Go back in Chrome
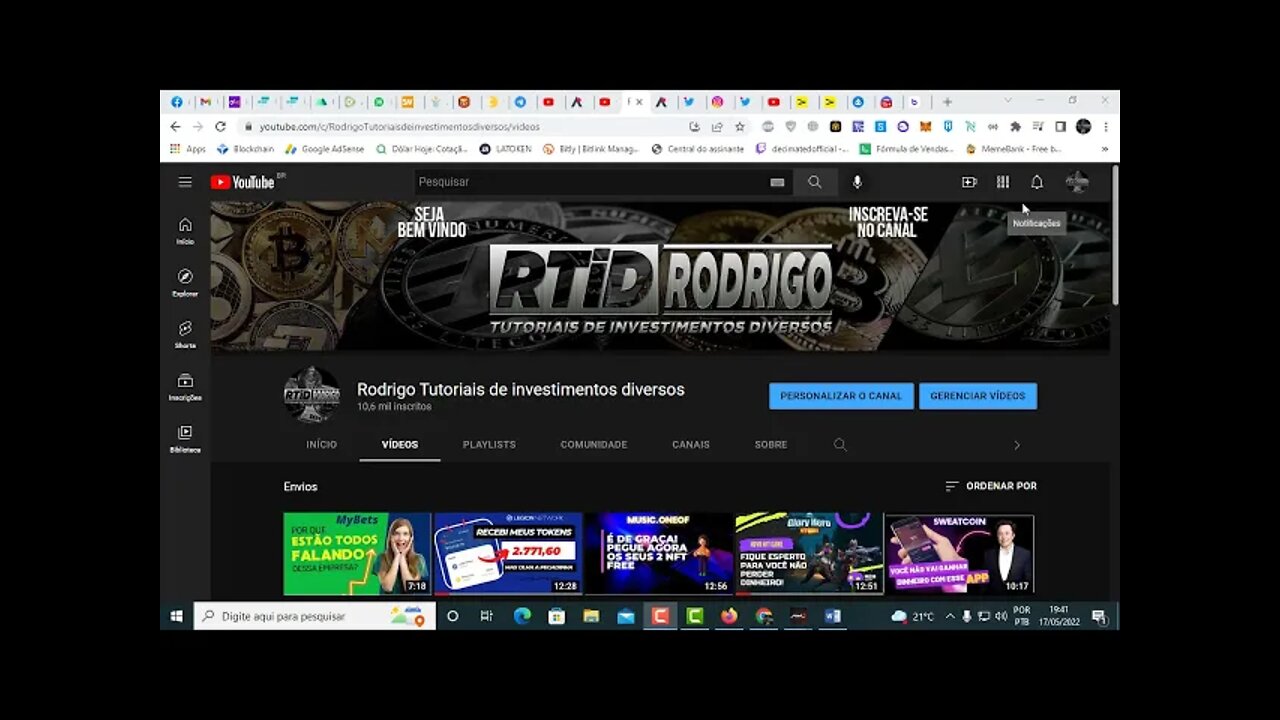 pos(175,127)
